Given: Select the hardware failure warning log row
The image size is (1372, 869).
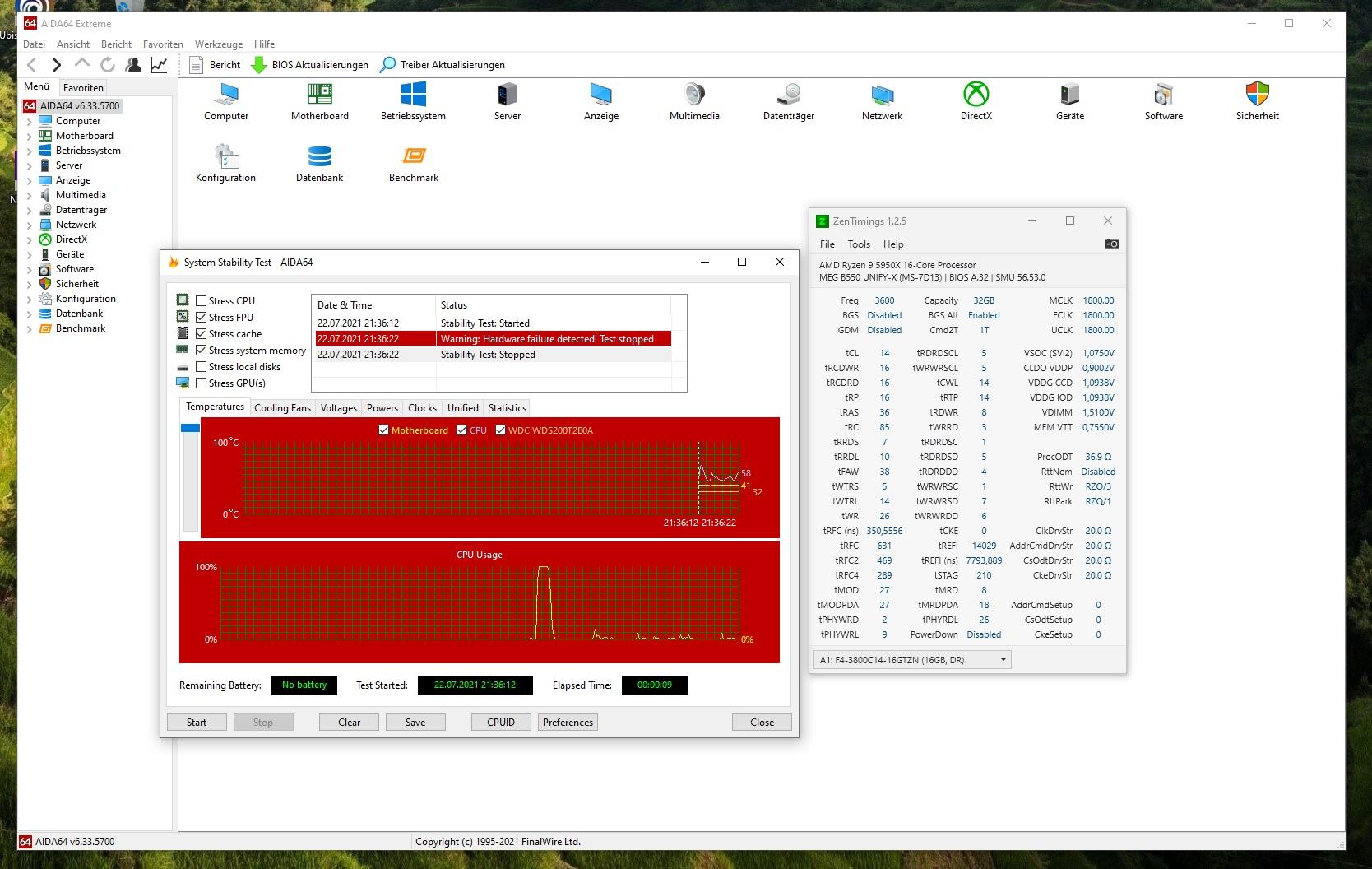Looking at the screenshot, I should click(x=494, y=339).
